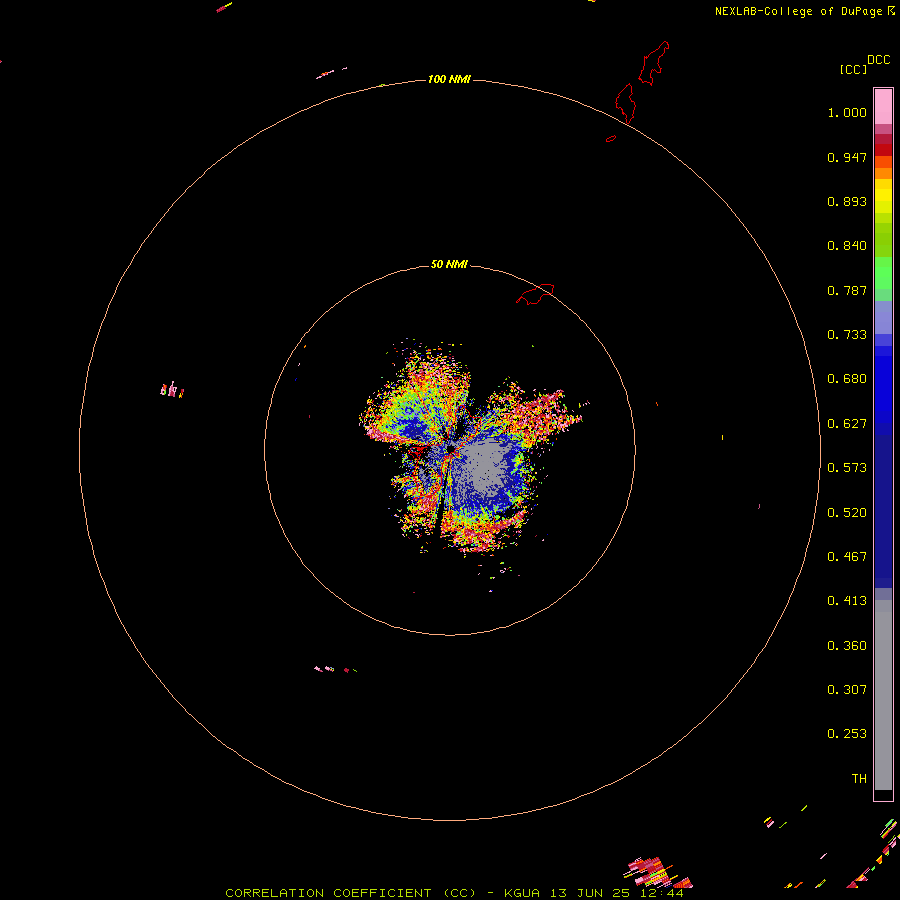Click the [CC] units label
This screenshot has width=900, height=900.
coord(853,69)
